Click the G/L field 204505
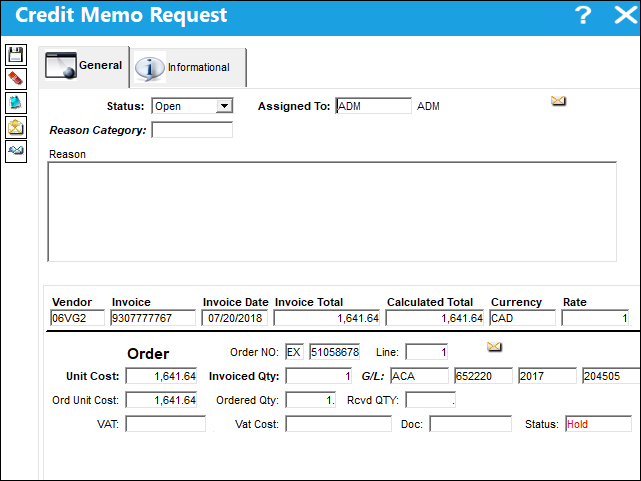This screenshot has height=481, width=641. pos(611,376)
